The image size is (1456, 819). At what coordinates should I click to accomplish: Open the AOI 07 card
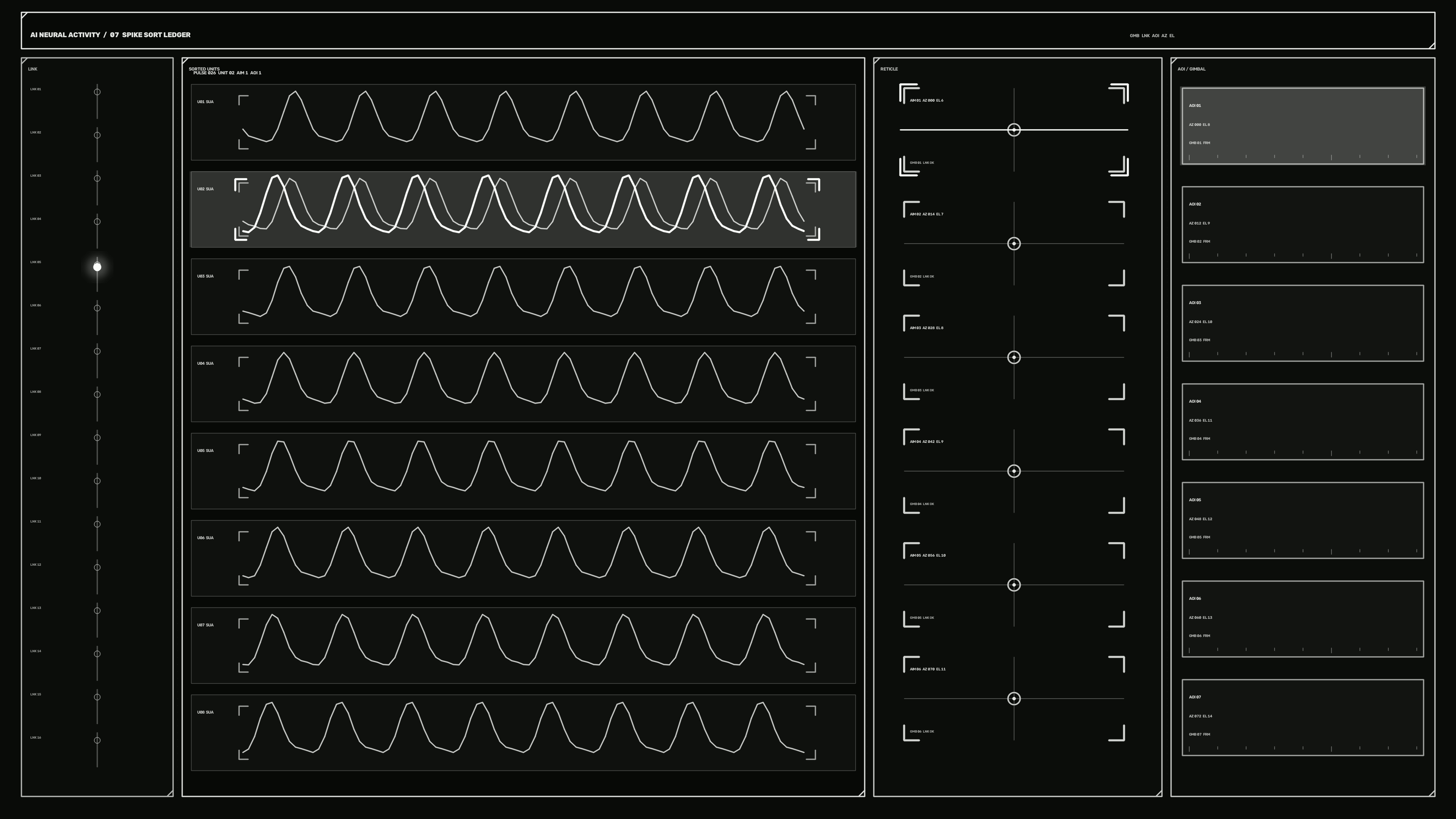click(1302, 718)
